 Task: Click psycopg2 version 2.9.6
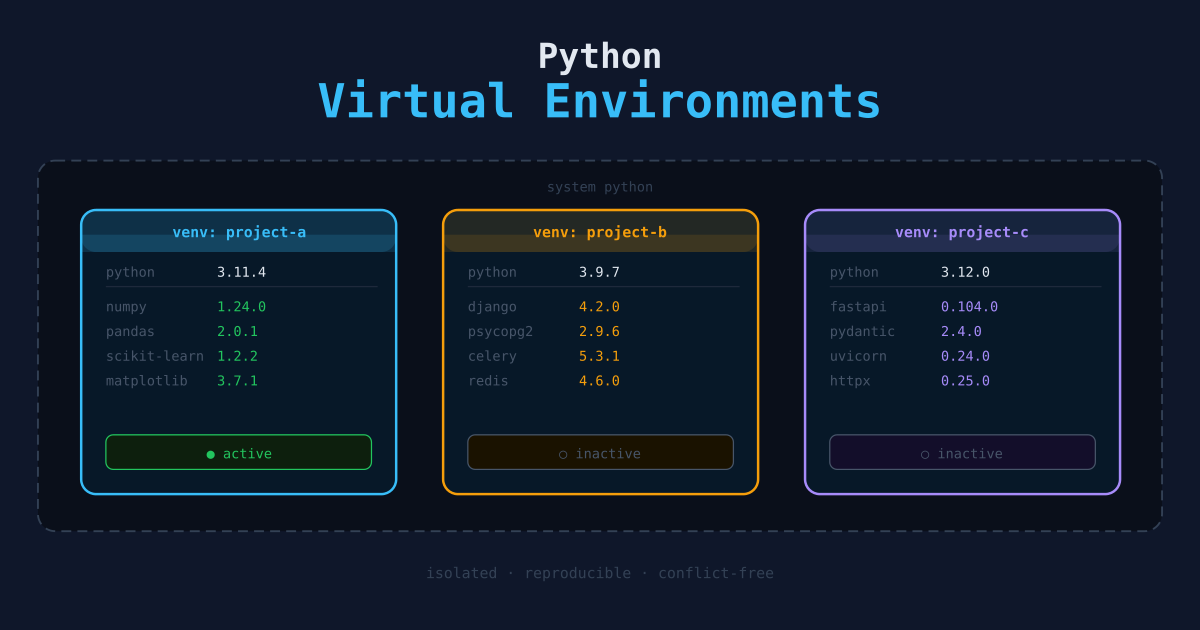pos(599,331)
